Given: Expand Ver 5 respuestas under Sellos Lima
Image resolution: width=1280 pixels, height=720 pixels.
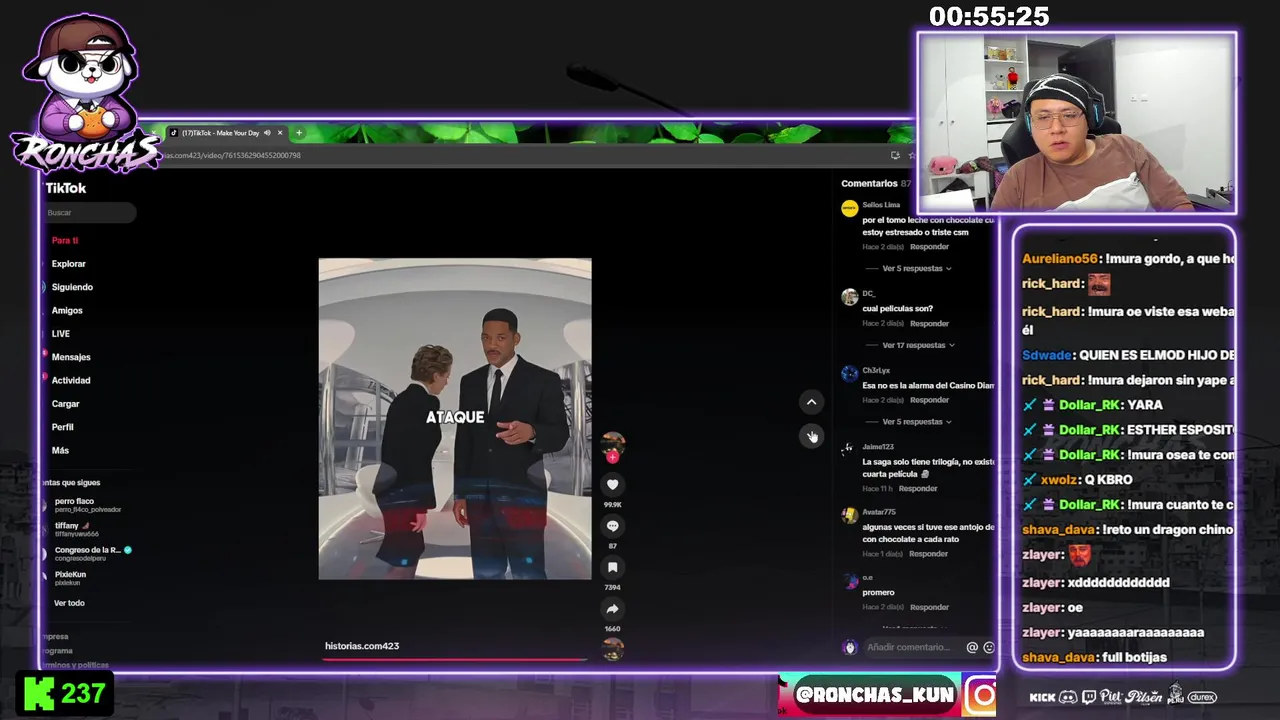Looking at the screenshot, I should point(916,269).
